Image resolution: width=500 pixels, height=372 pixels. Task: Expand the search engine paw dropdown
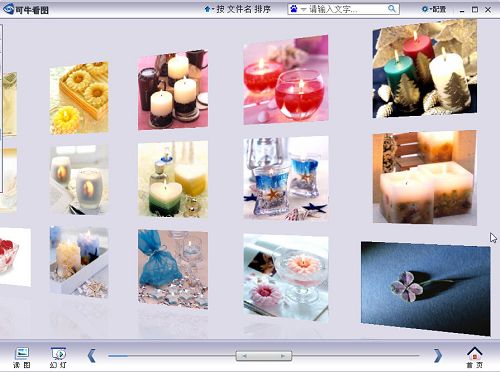[x=298, y=9]
